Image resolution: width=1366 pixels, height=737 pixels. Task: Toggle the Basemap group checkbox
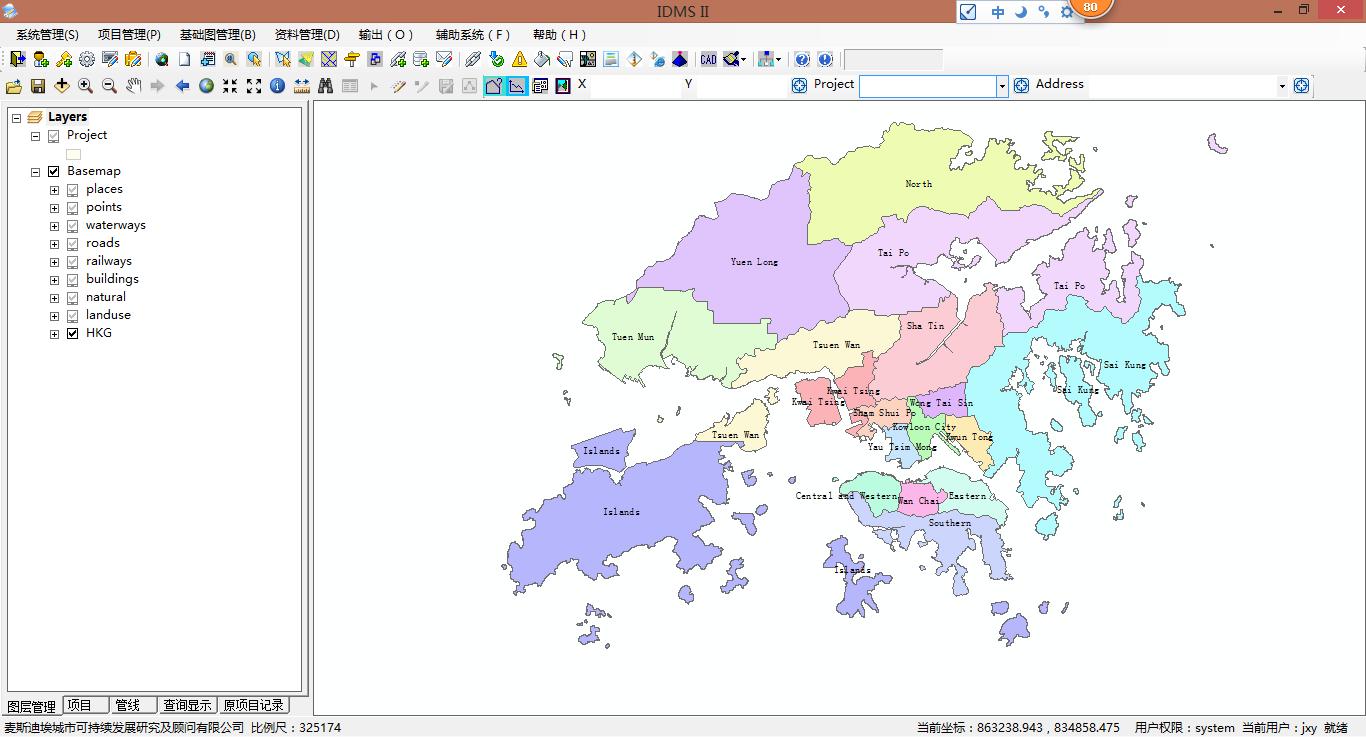coord(54,172)
